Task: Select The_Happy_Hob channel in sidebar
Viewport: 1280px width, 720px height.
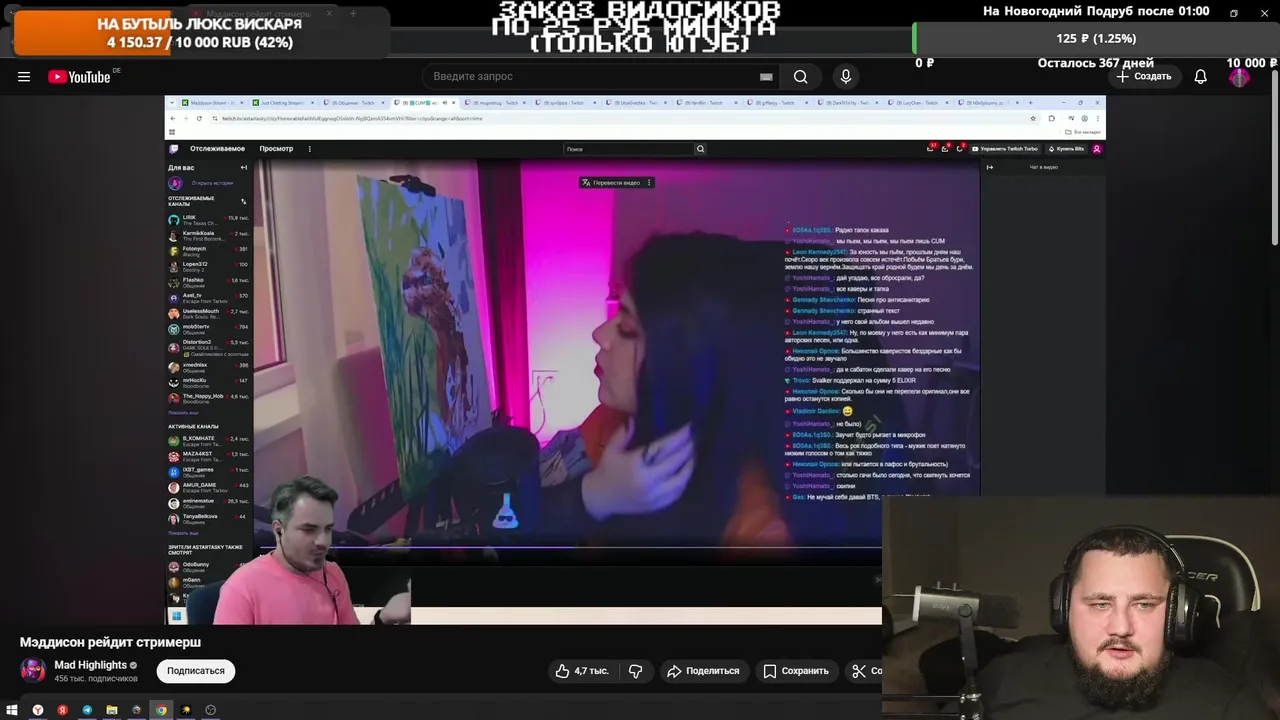Action: point(208,397)
